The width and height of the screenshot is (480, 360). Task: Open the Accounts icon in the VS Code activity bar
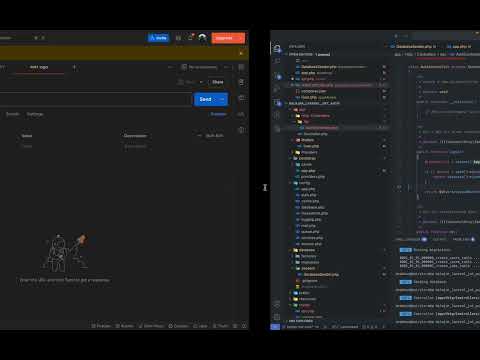277,304
